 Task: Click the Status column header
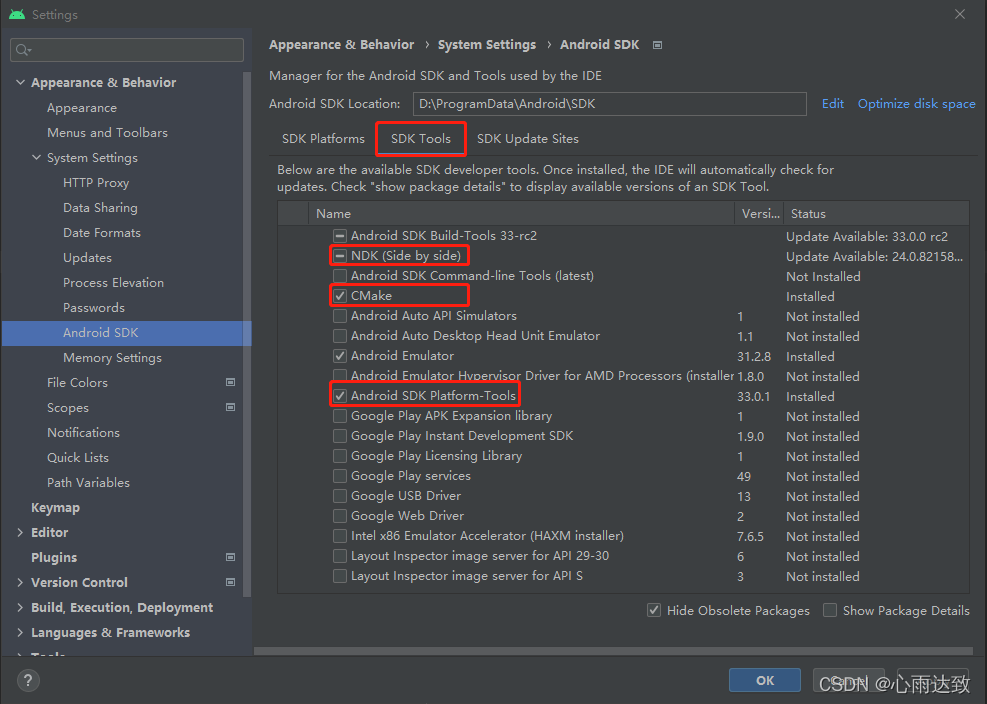[x=876, y=213]
